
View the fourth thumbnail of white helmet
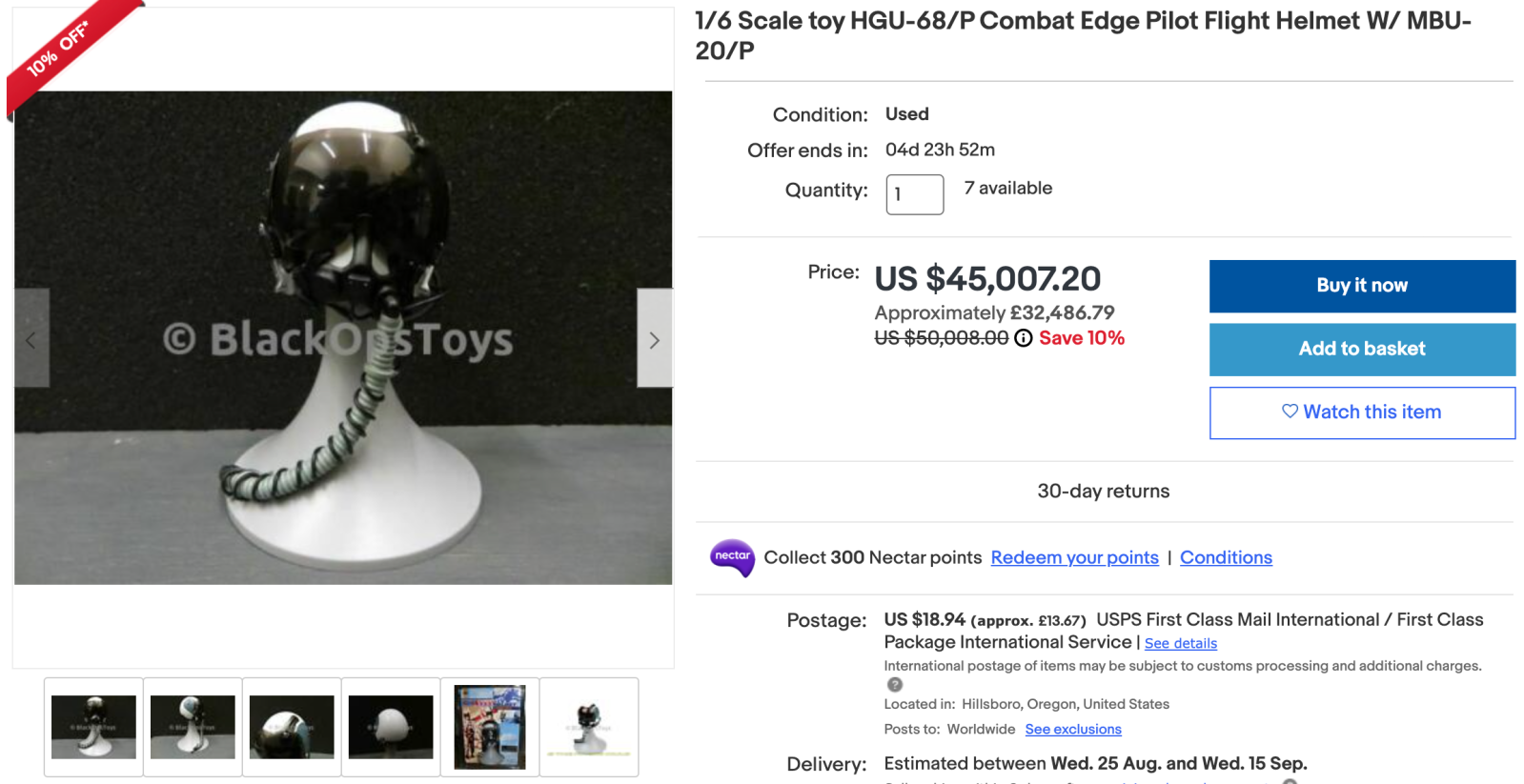pyautogui.click(x=391, y=727)
